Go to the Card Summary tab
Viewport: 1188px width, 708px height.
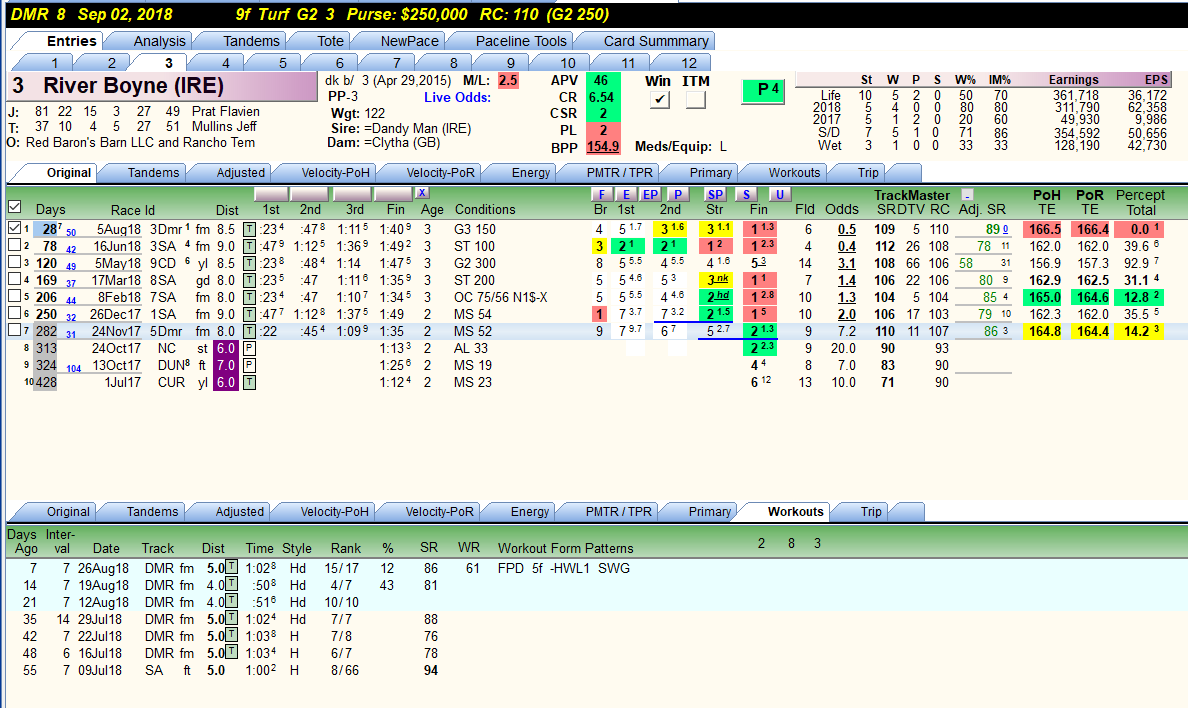[x=656, y=41]
